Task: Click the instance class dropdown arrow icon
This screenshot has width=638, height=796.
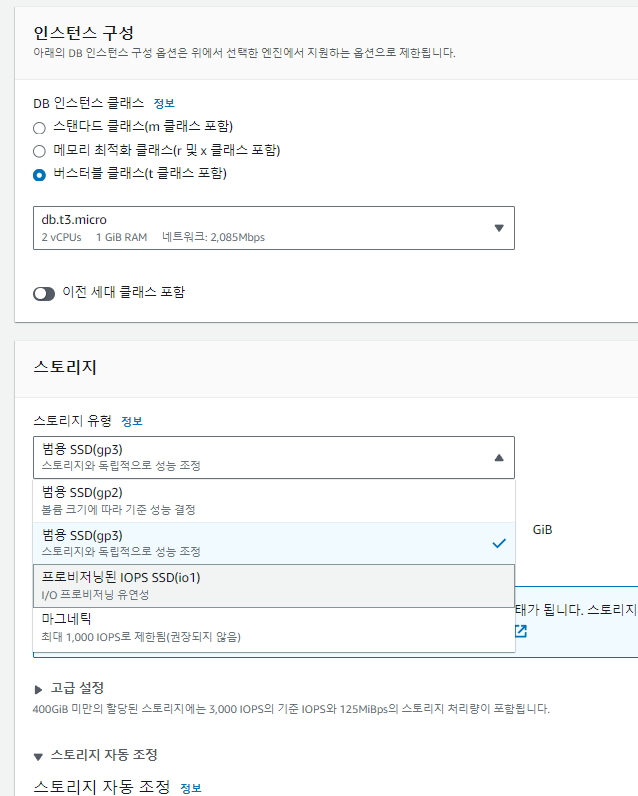Action: 499,228
